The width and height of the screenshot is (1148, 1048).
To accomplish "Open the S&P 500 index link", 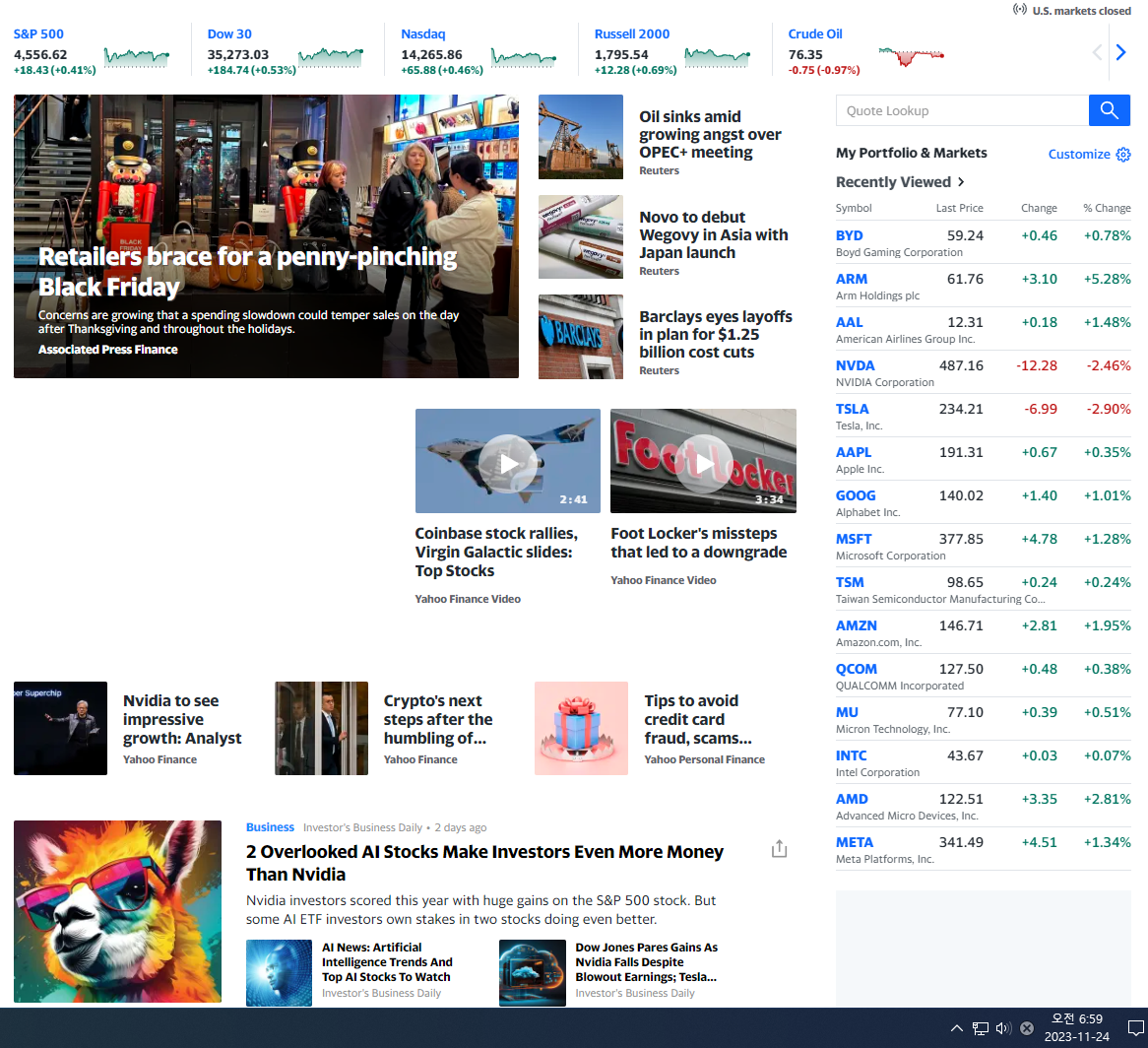I will click(x=38, y=33).
